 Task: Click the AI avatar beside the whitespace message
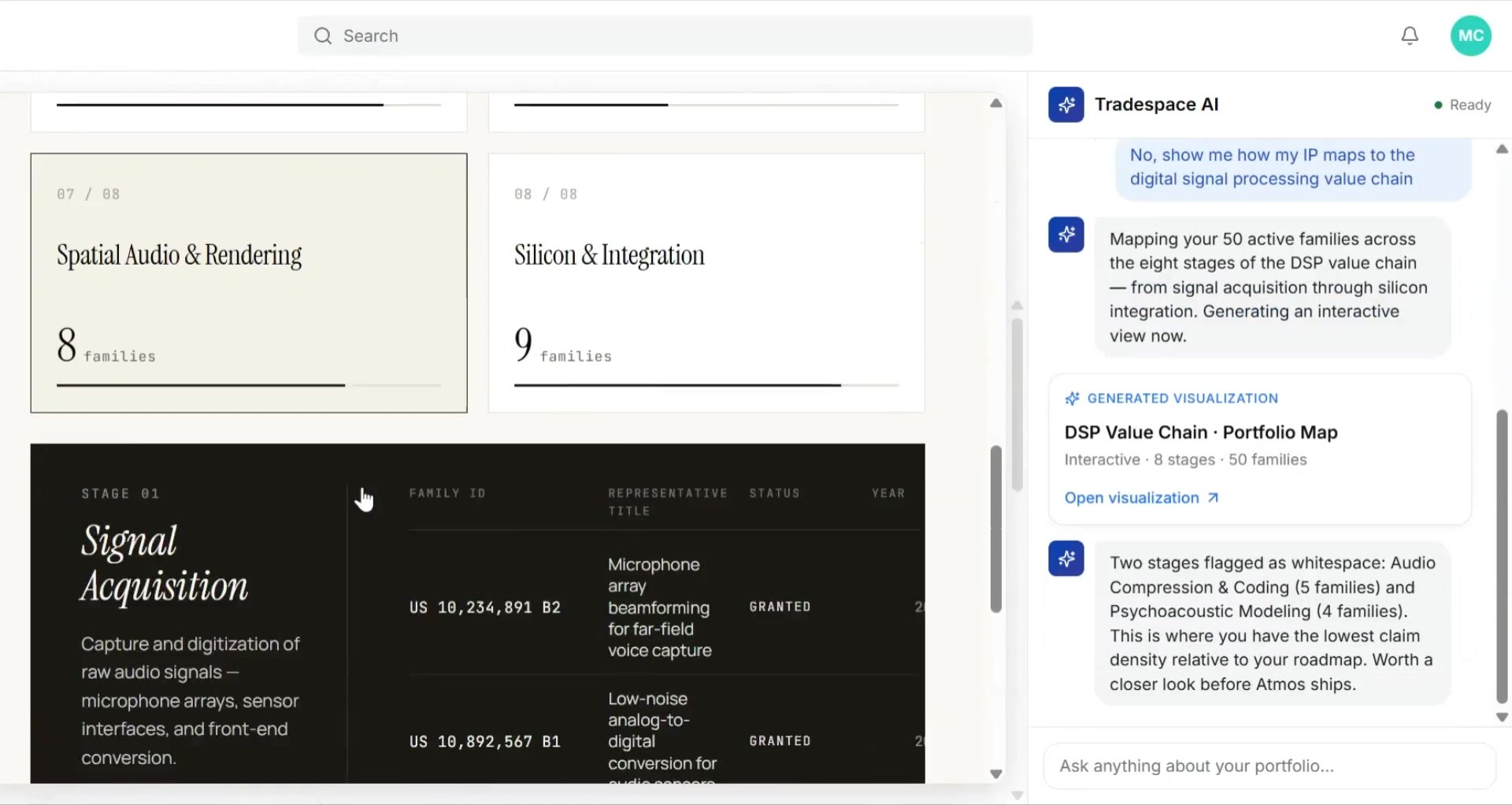coord(1066,558)
